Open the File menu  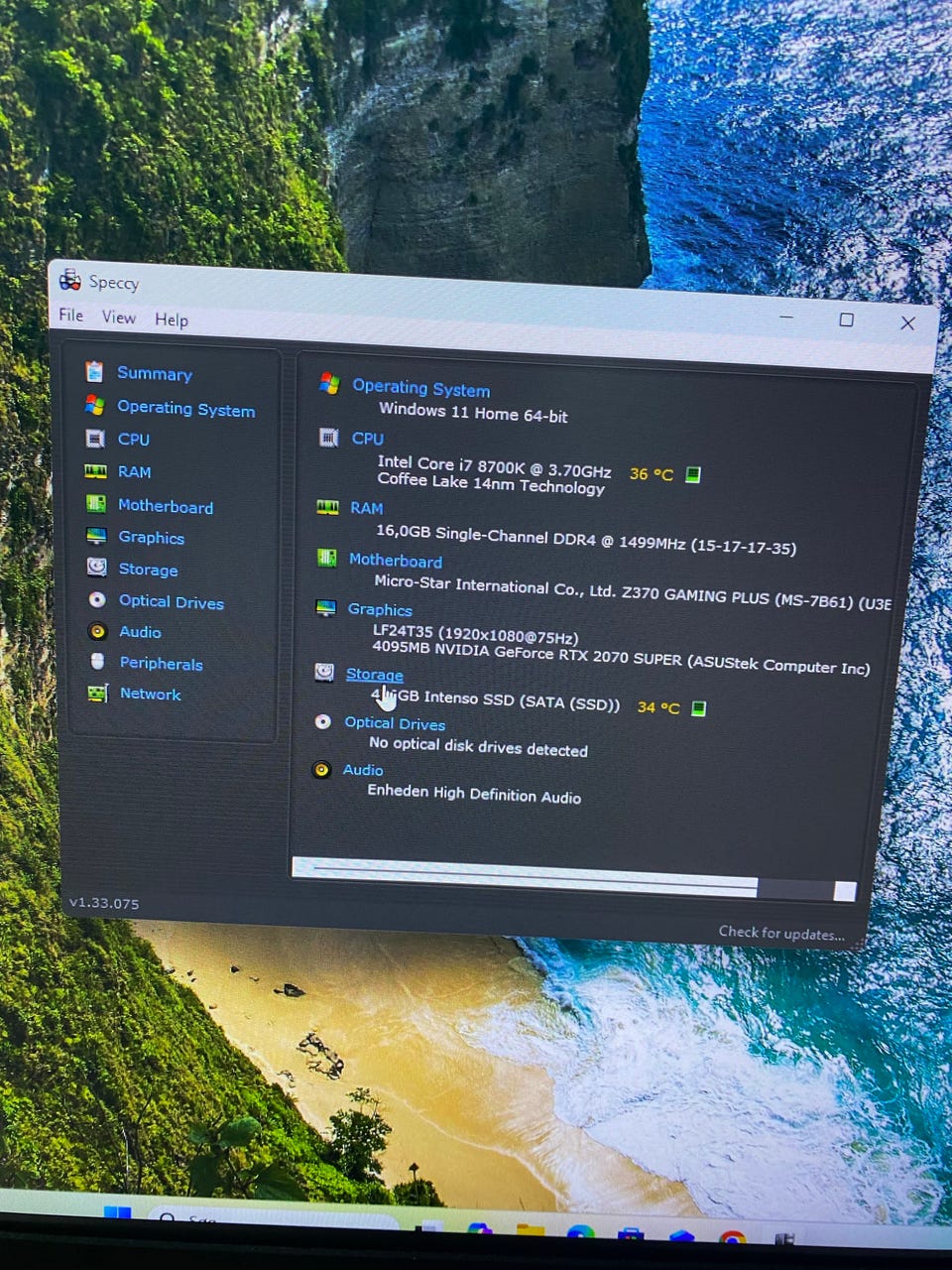coord(70,315)
